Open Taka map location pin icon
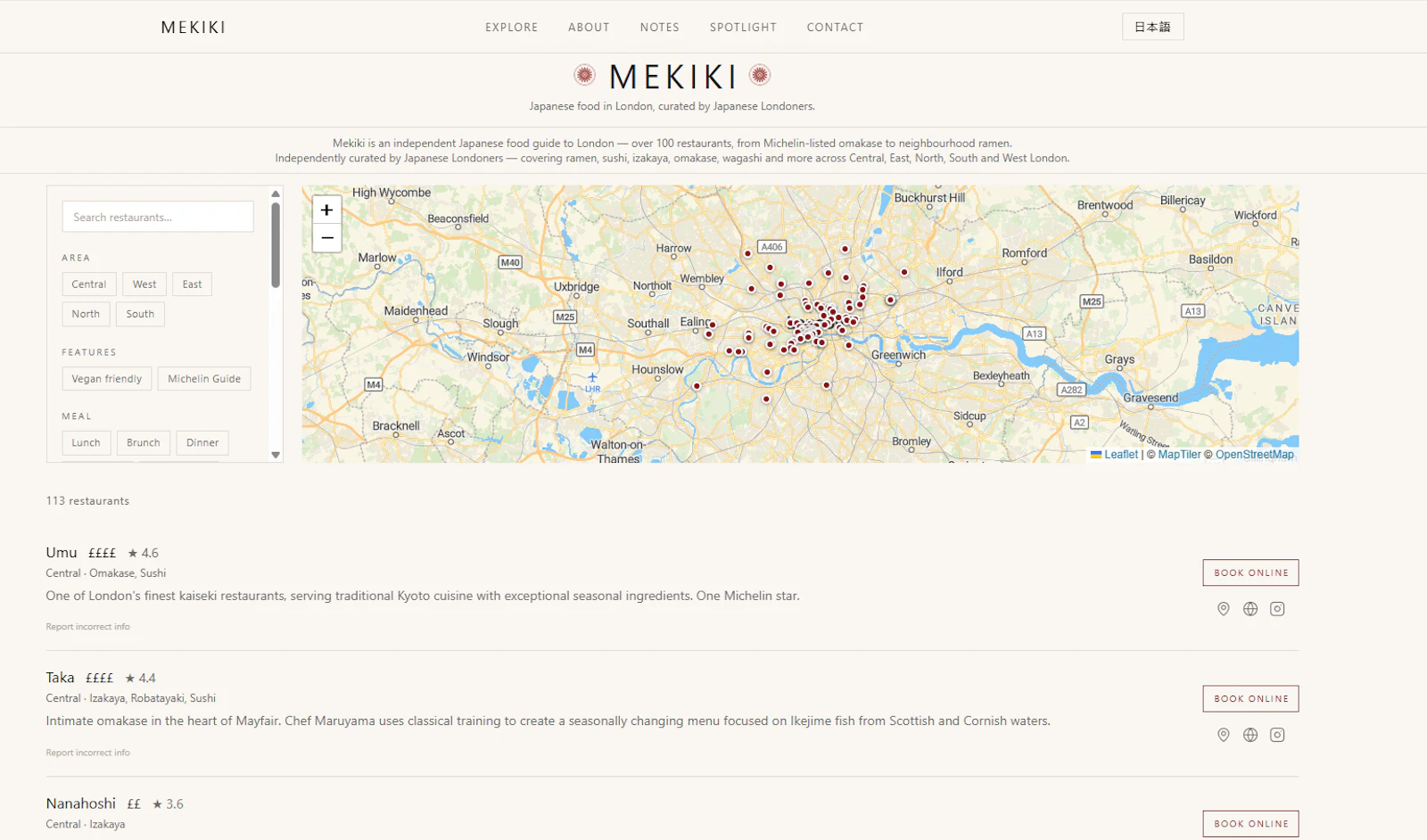Image resolution: width=1427 pixels, height=840 pixels. tap(1224, 735)
